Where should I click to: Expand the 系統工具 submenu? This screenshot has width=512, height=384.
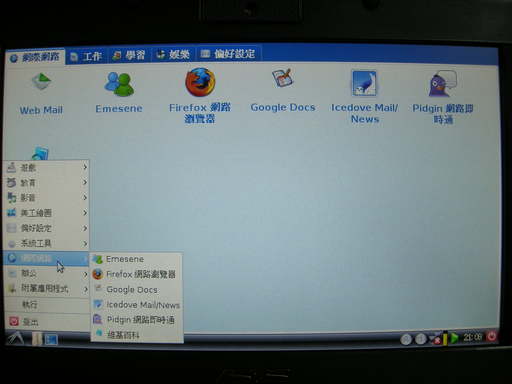click(47, 243)
